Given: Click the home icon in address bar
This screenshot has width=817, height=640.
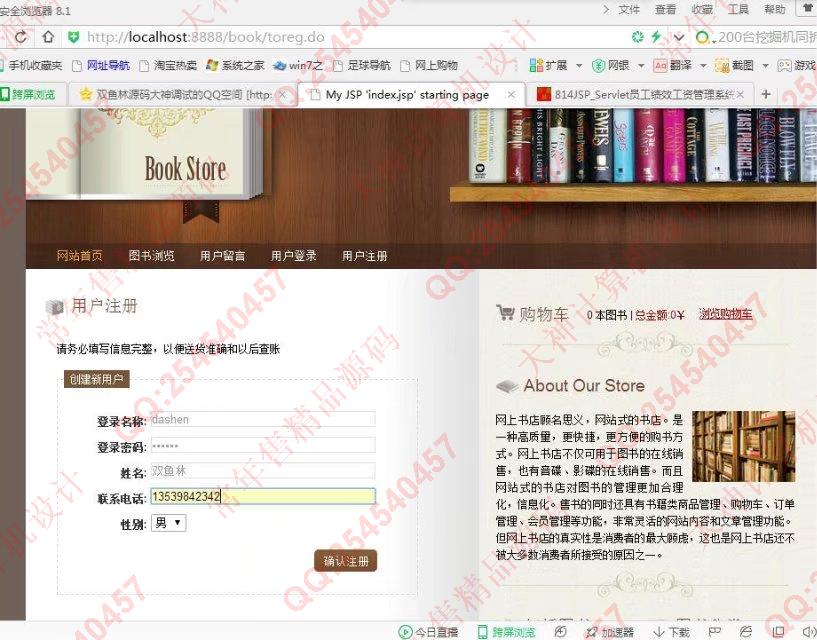Looking at the screenshot, I should (47, 37).
